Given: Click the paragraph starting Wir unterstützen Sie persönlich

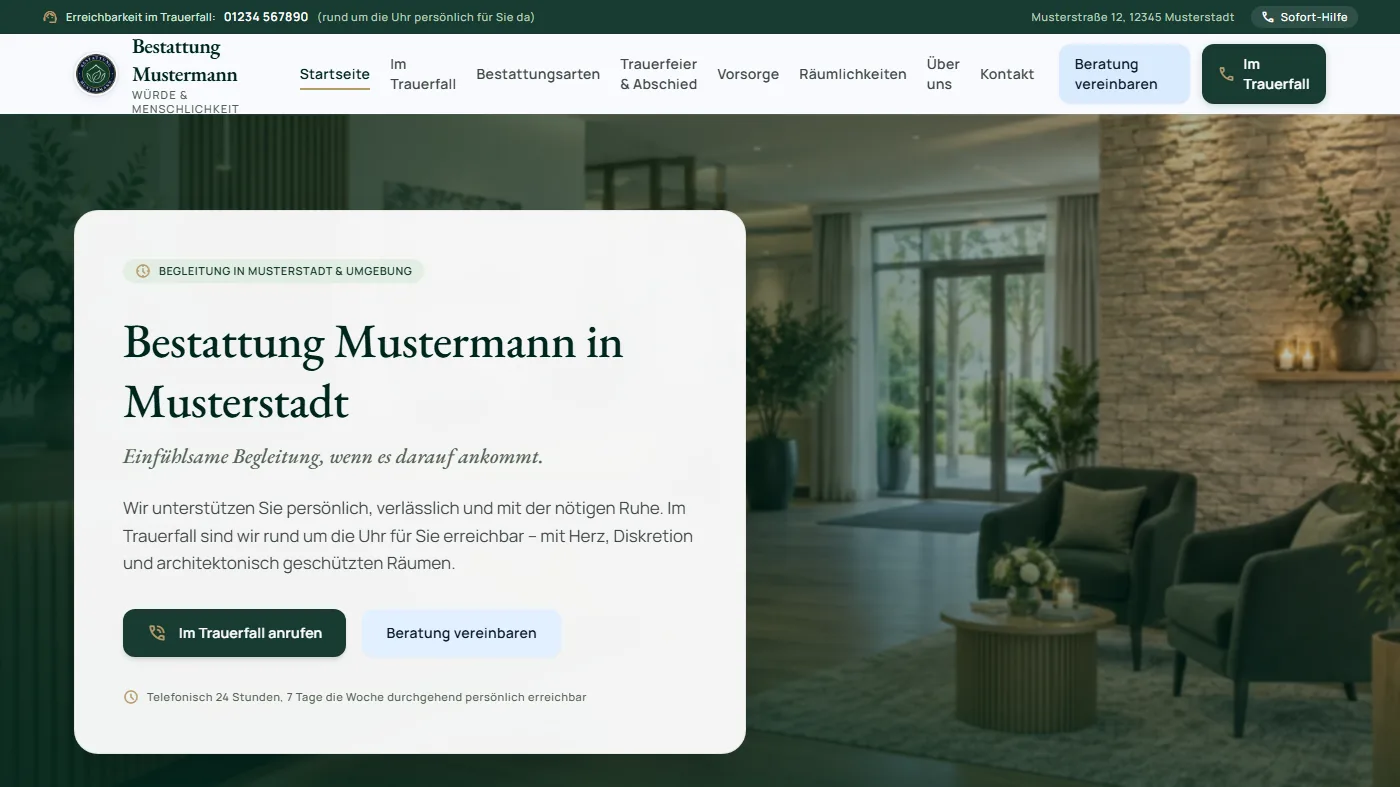Looking at the screenshot, I should pyautogui.click(x=408, y=535).
